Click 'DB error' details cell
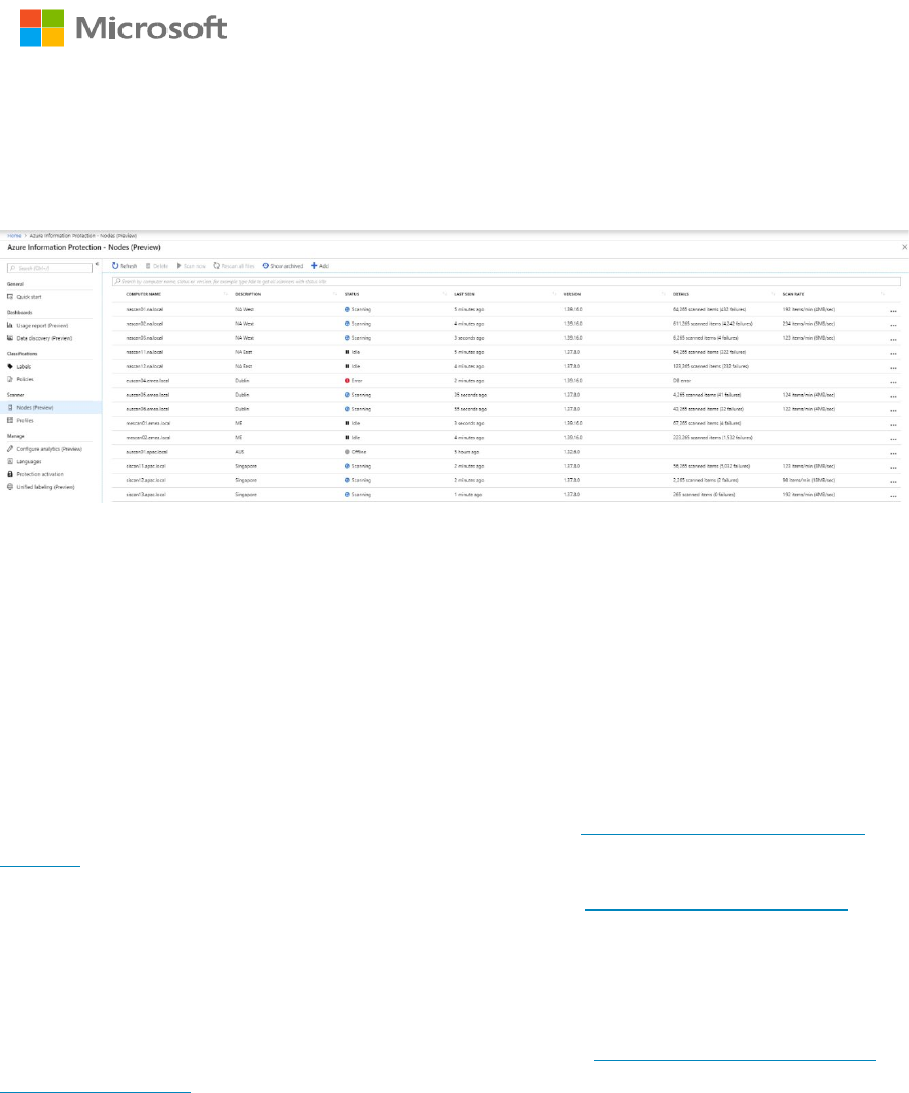Viewport: 909px width, 1093px height. (x=682, y=381)
